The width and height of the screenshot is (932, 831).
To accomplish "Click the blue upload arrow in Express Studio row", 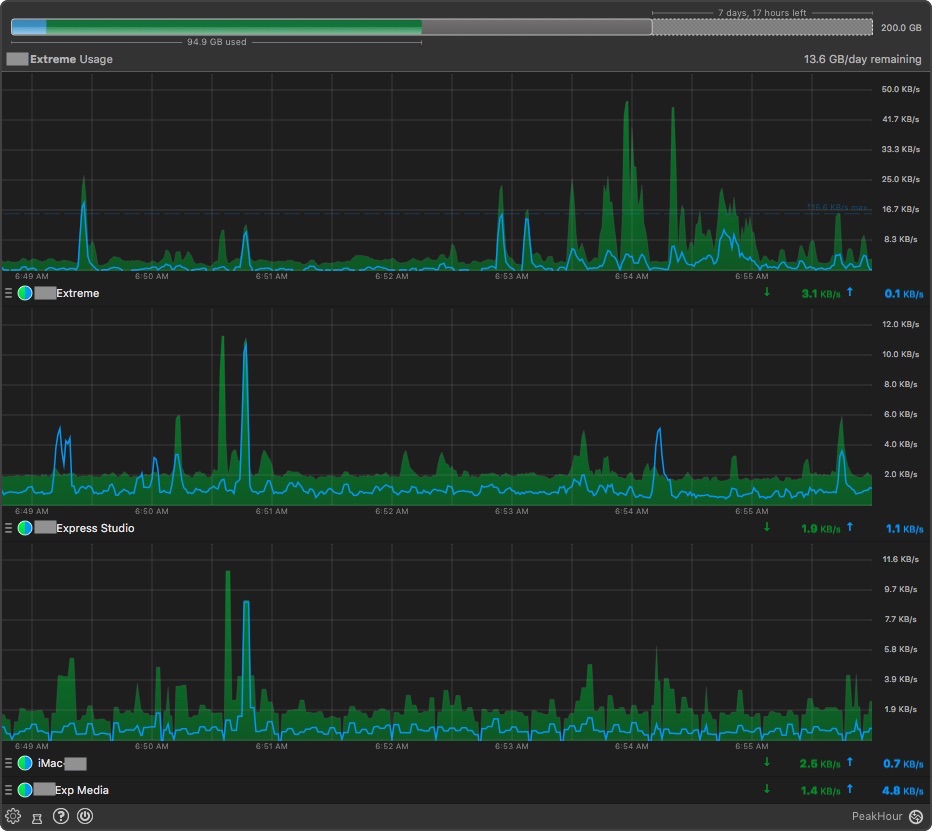I will [850, 527].
